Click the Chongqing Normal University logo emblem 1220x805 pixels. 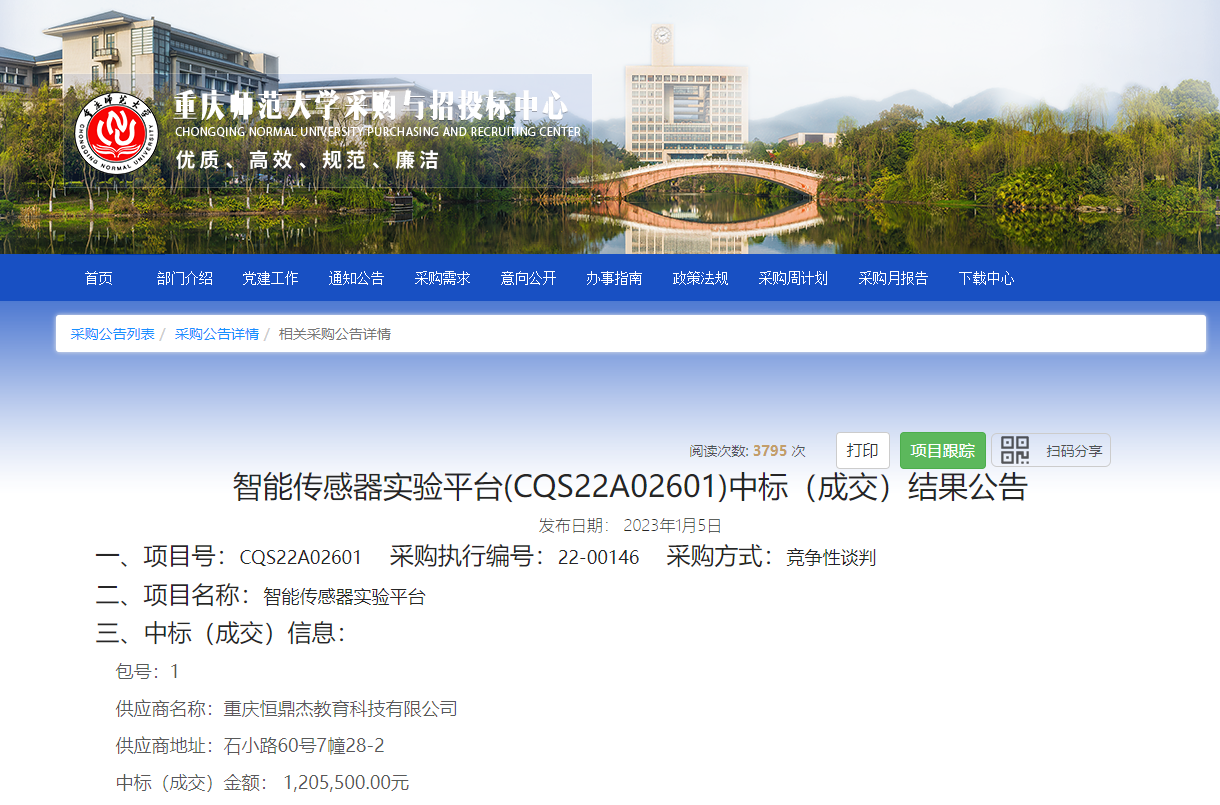coord(118,133)
